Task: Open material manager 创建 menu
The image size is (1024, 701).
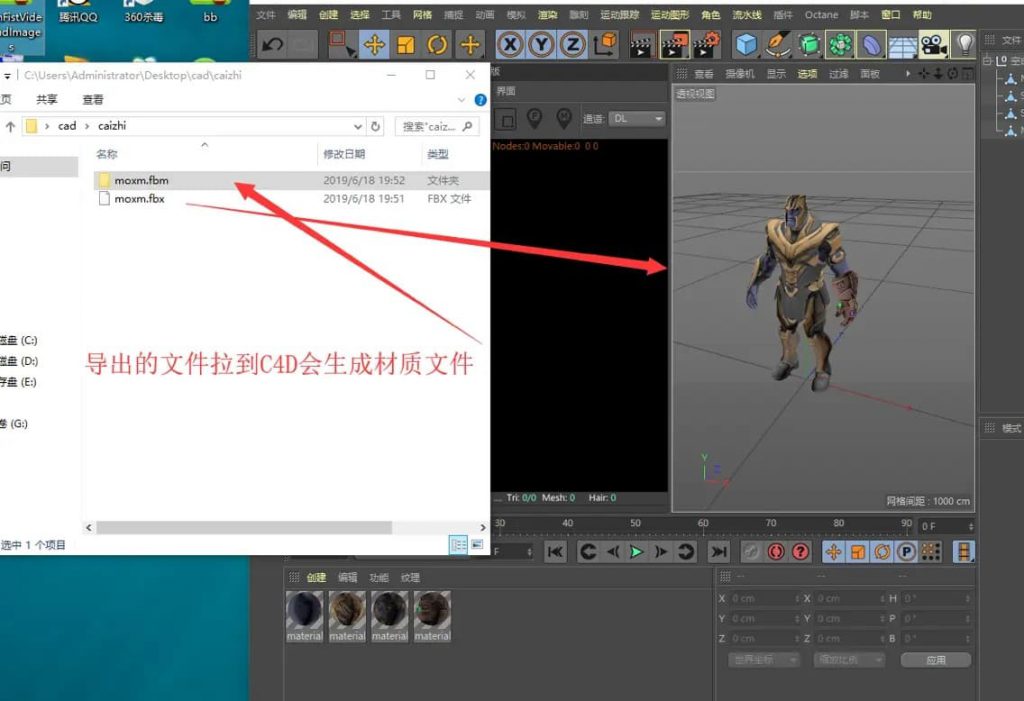Action: point(316,578)
